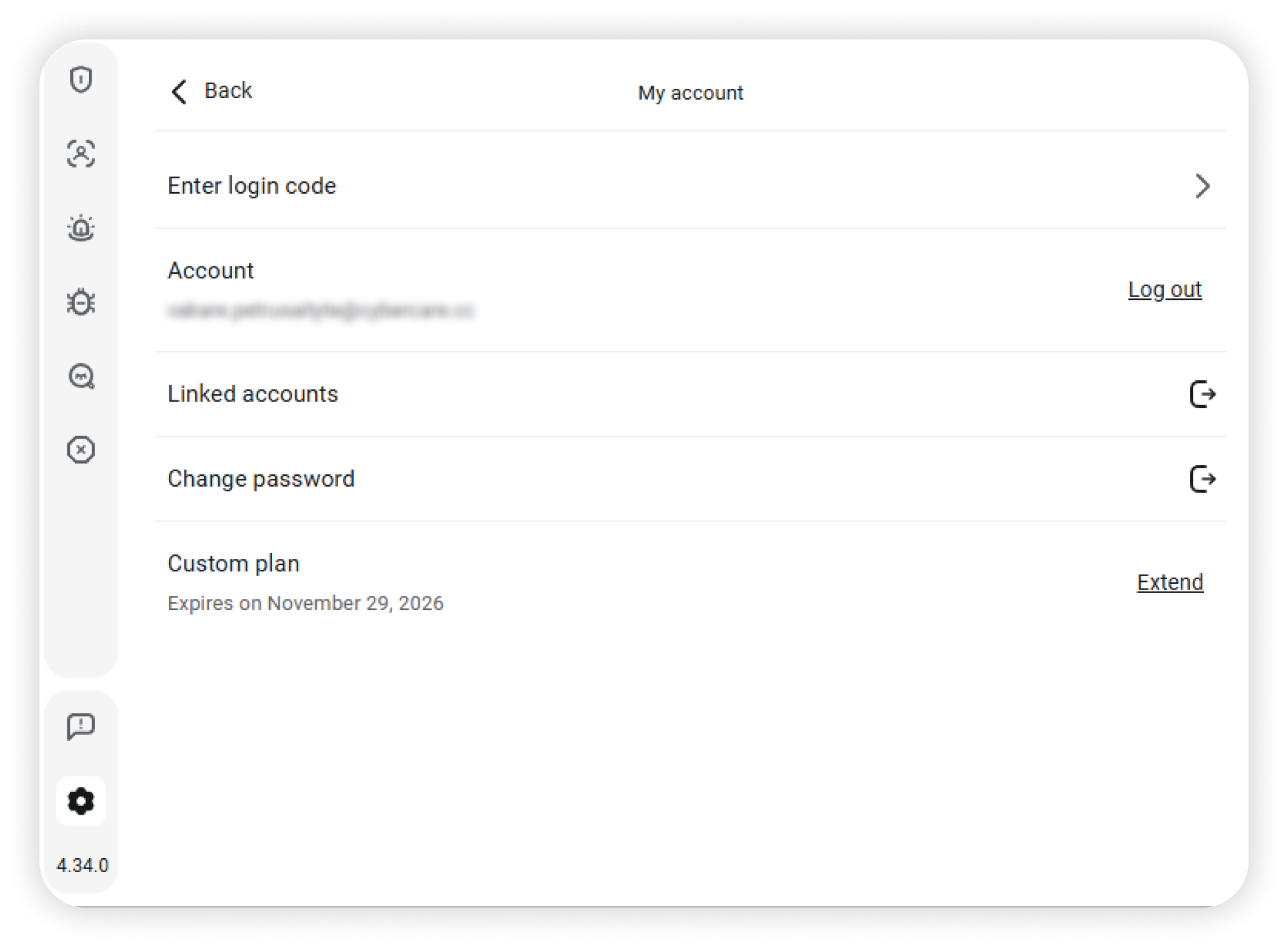The image size is (1288, 947).
Task: Open the feedback speech bubble icon
Action: tap(81, 726)
